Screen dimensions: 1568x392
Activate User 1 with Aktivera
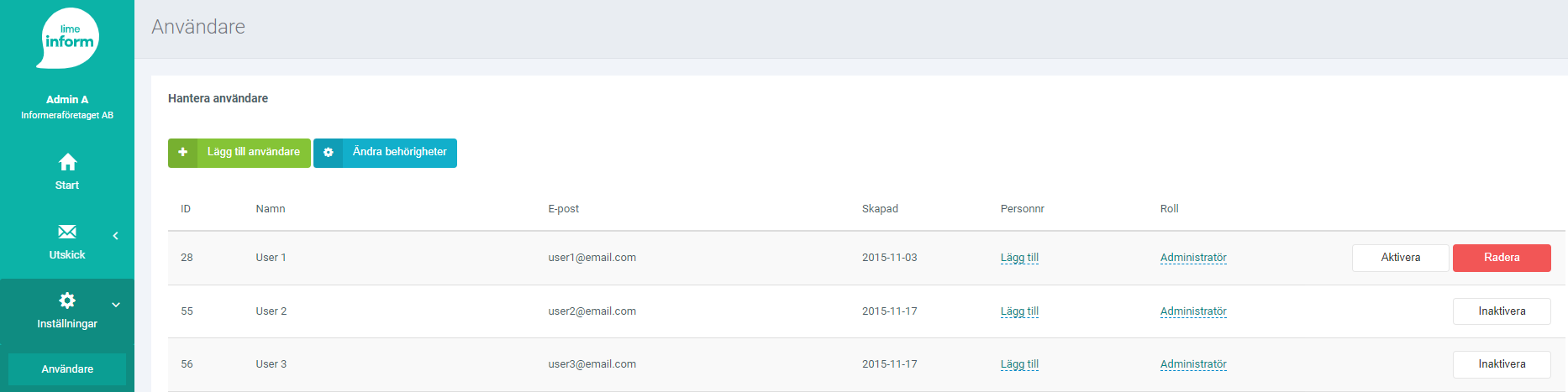click(x=1401, y=258)
